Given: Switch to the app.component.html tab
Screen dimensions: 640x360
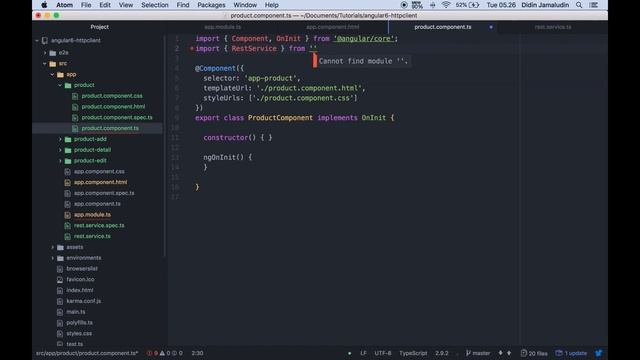Looking at the screenshot, I should 333,27.
